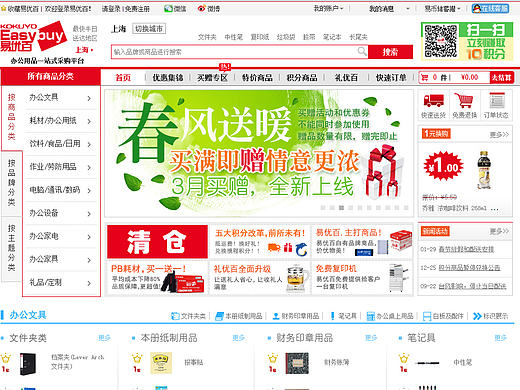Open the 清仓 clearance banner

click(x=157, y=242)
